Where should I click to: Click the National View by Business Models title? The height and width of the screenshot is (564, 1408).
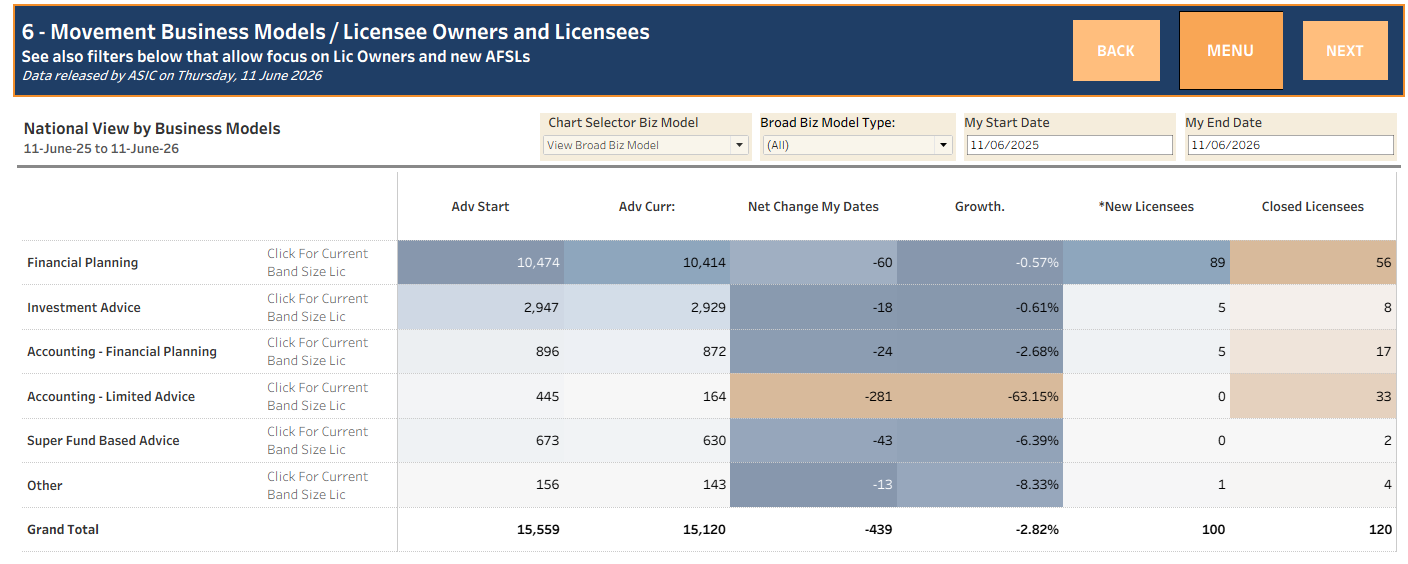(152, 128)
